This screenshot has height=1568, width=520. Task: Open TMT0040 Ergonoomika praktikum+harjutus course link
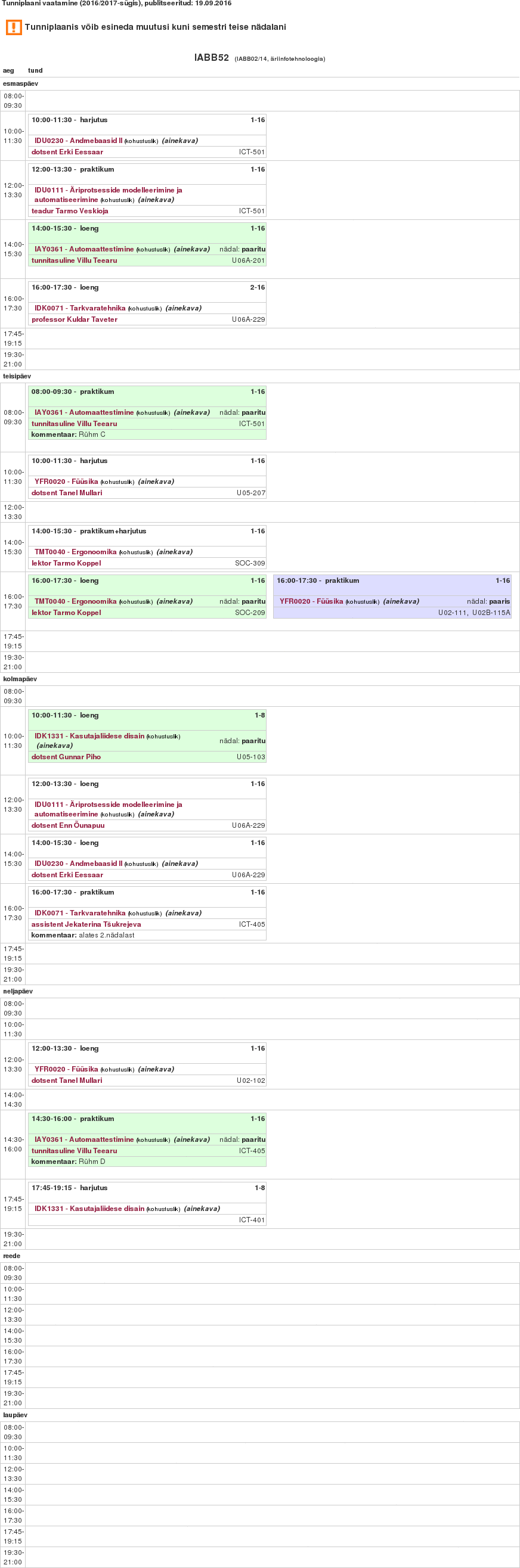coord(75,552)
